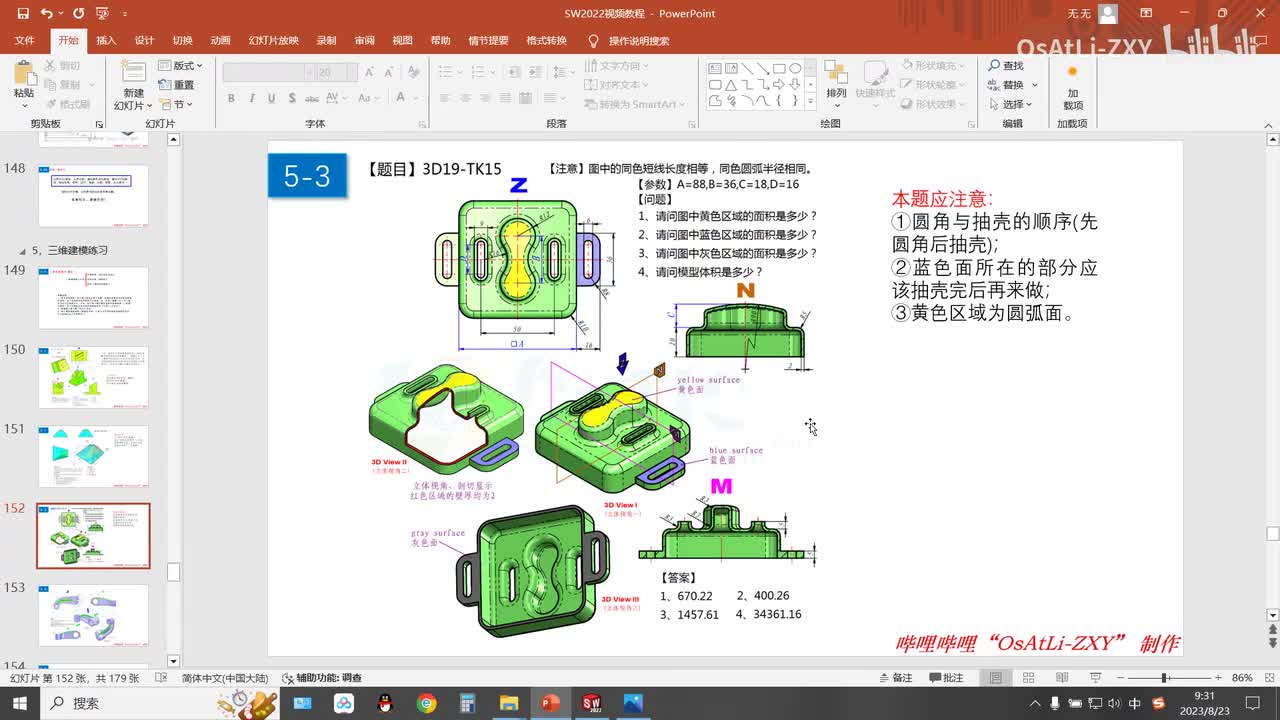Open QQ penguin app on the taskbar
Image resolution: width=1280 pixels, height=720 pixels.
click(386, 703)
